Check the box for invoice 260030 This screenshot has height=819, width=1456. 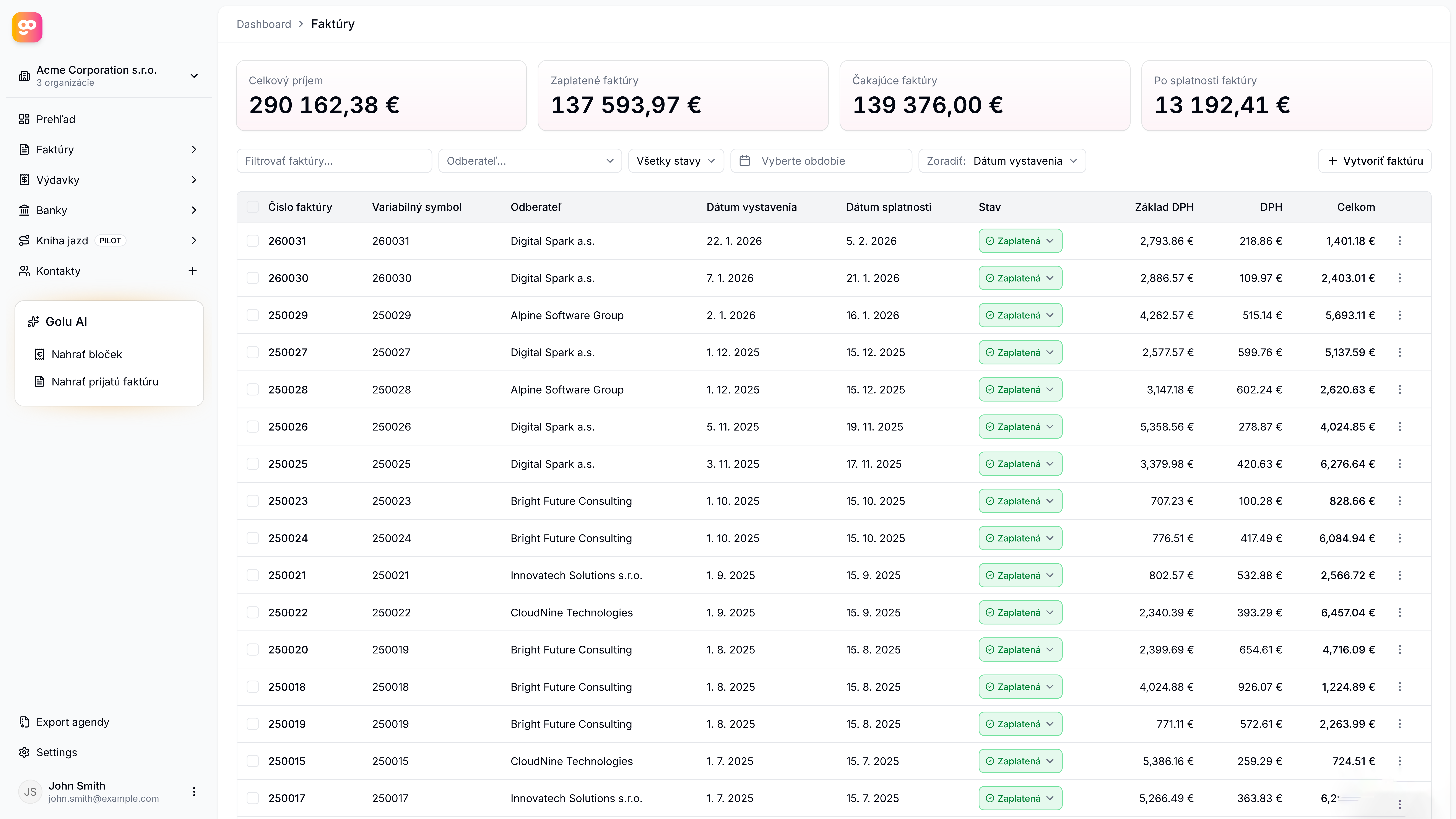pos(253,278)
